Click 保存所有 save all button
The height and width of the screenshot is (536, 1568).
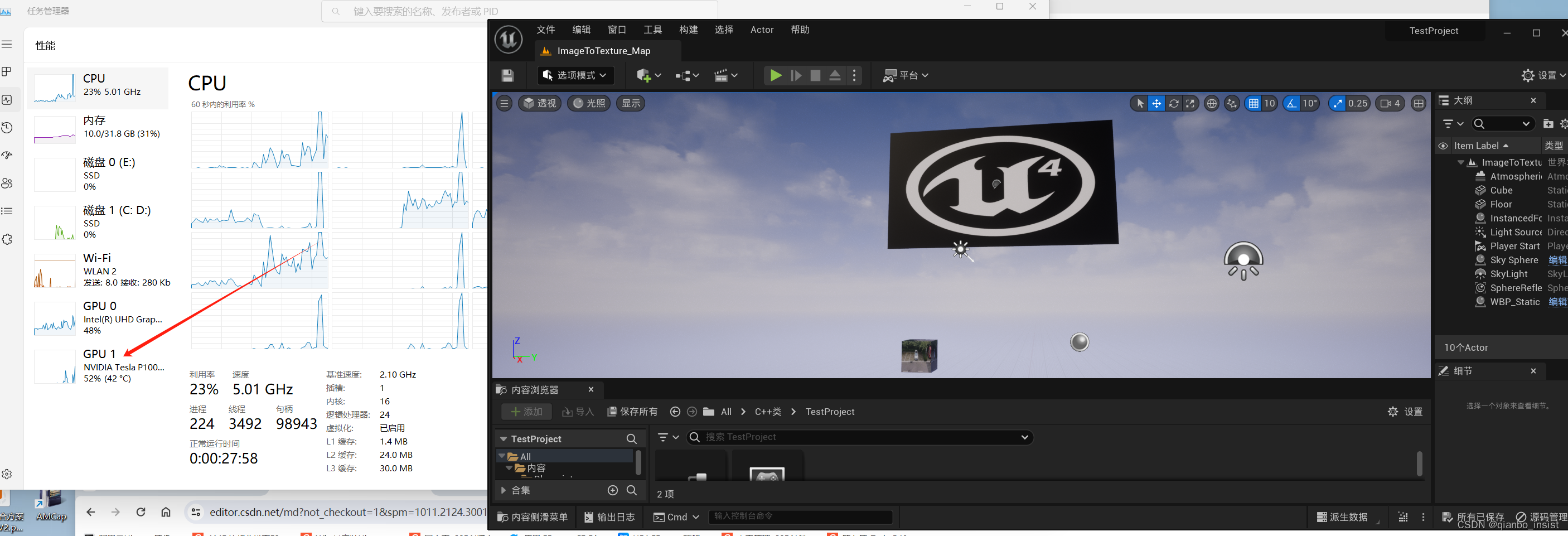(x=632, y=412)
